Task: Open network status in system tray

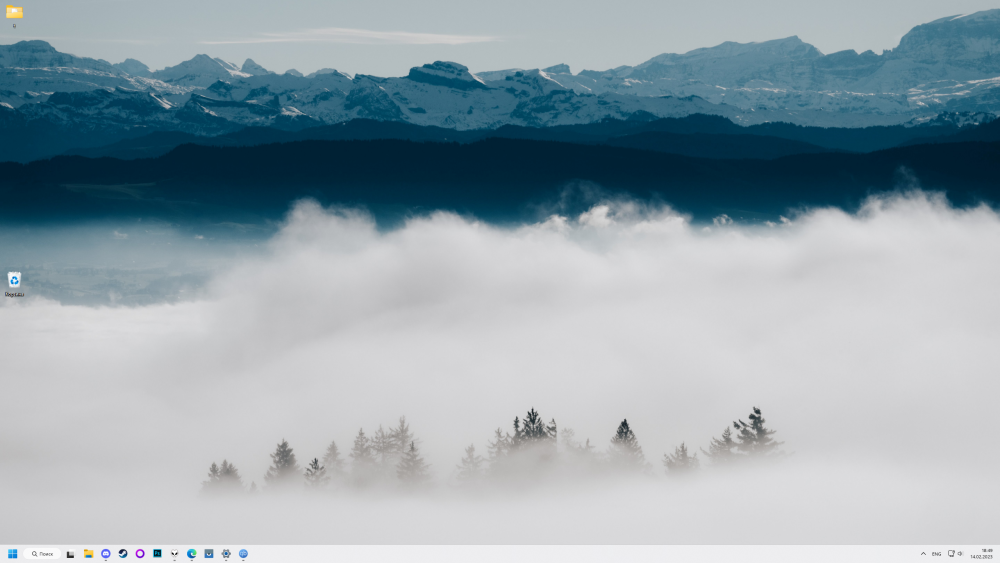Action: point(951,553)
